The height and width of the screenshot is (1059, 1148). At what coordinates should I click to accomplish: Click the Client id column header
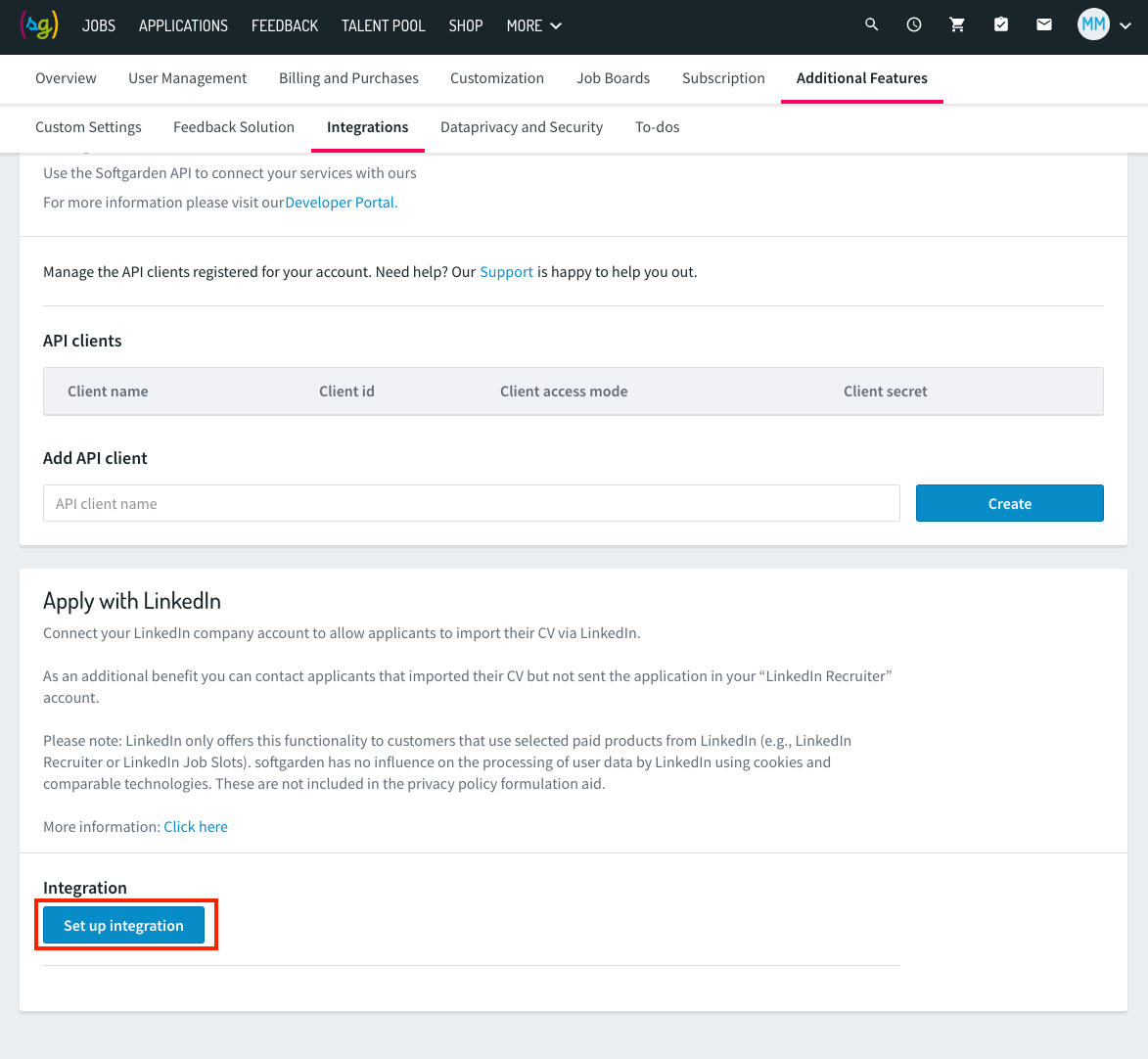point(346,391)
